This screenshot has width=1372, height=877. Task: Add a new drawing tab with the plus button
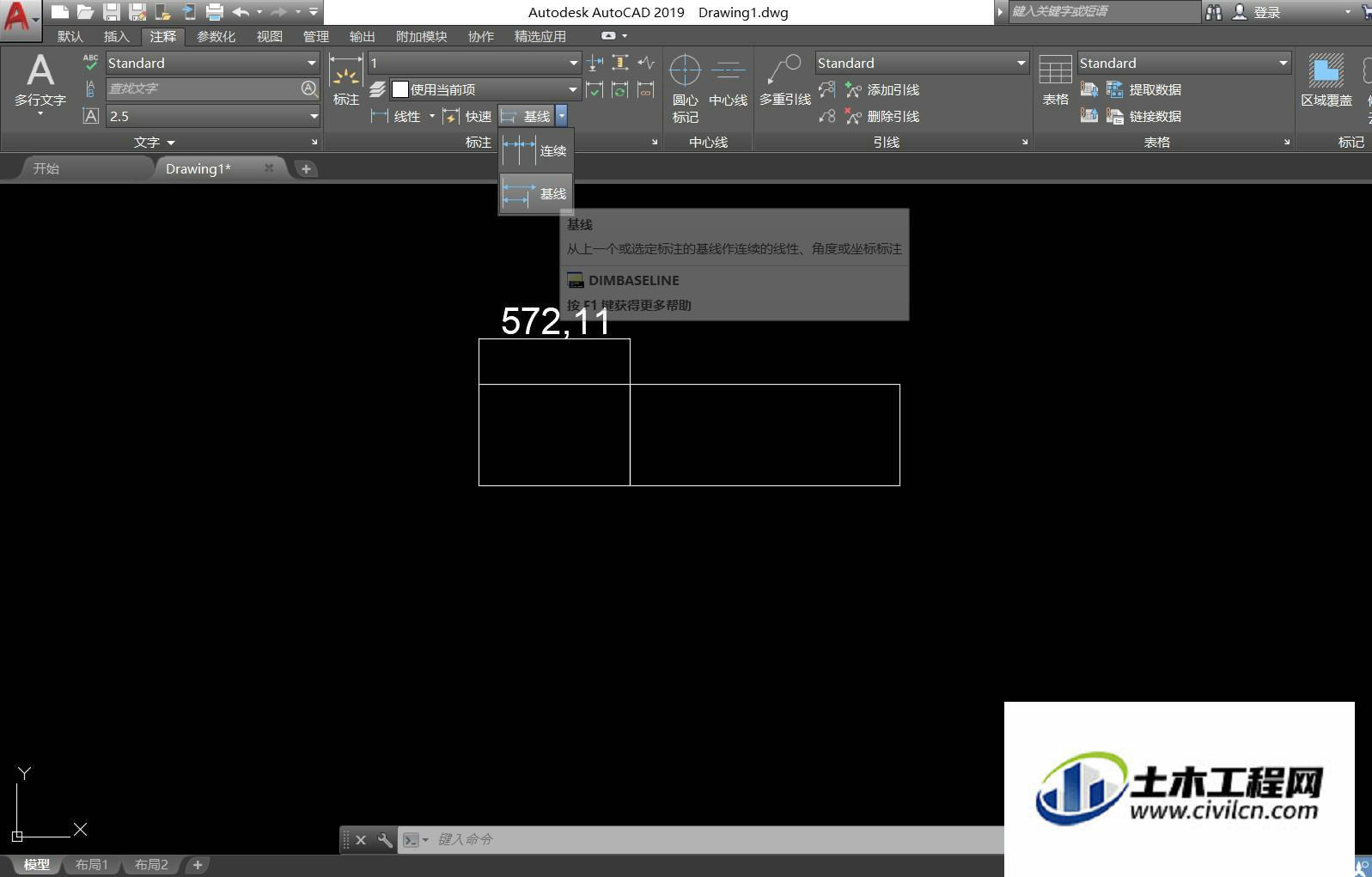pyautogui.click(x=306, y=168)
